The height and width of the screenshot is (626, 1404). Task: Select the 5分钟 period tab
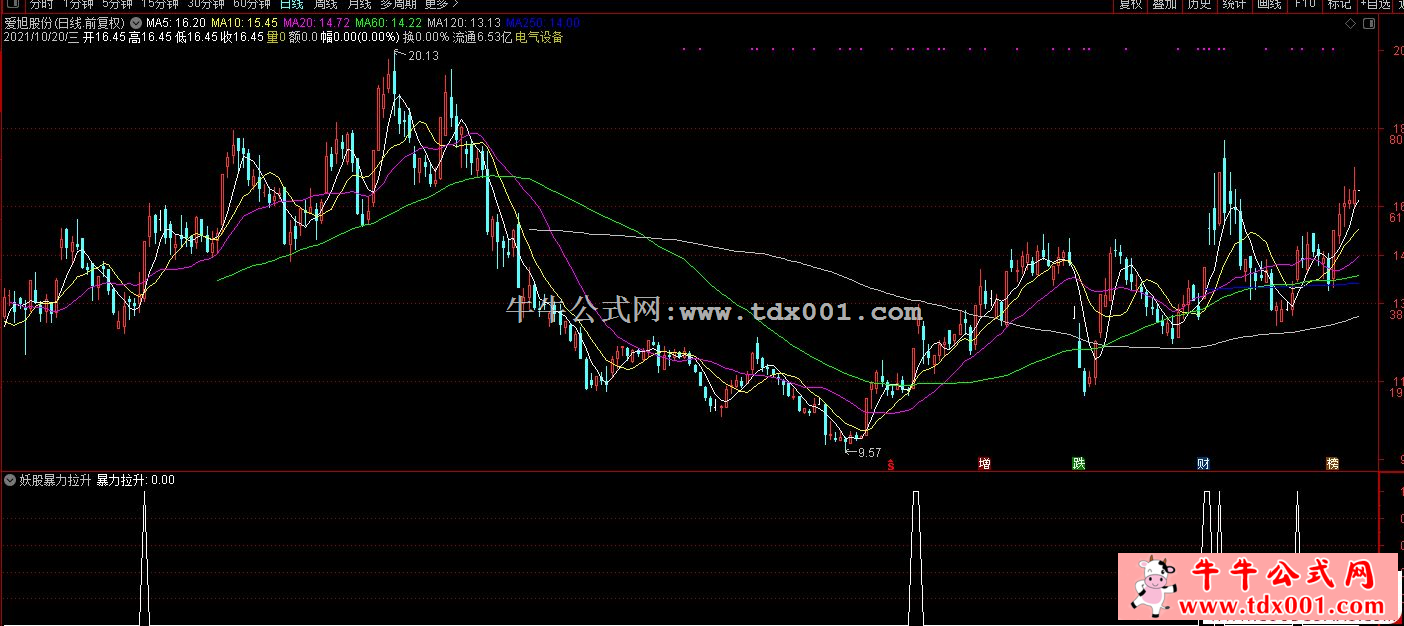[x=117, y=4]
